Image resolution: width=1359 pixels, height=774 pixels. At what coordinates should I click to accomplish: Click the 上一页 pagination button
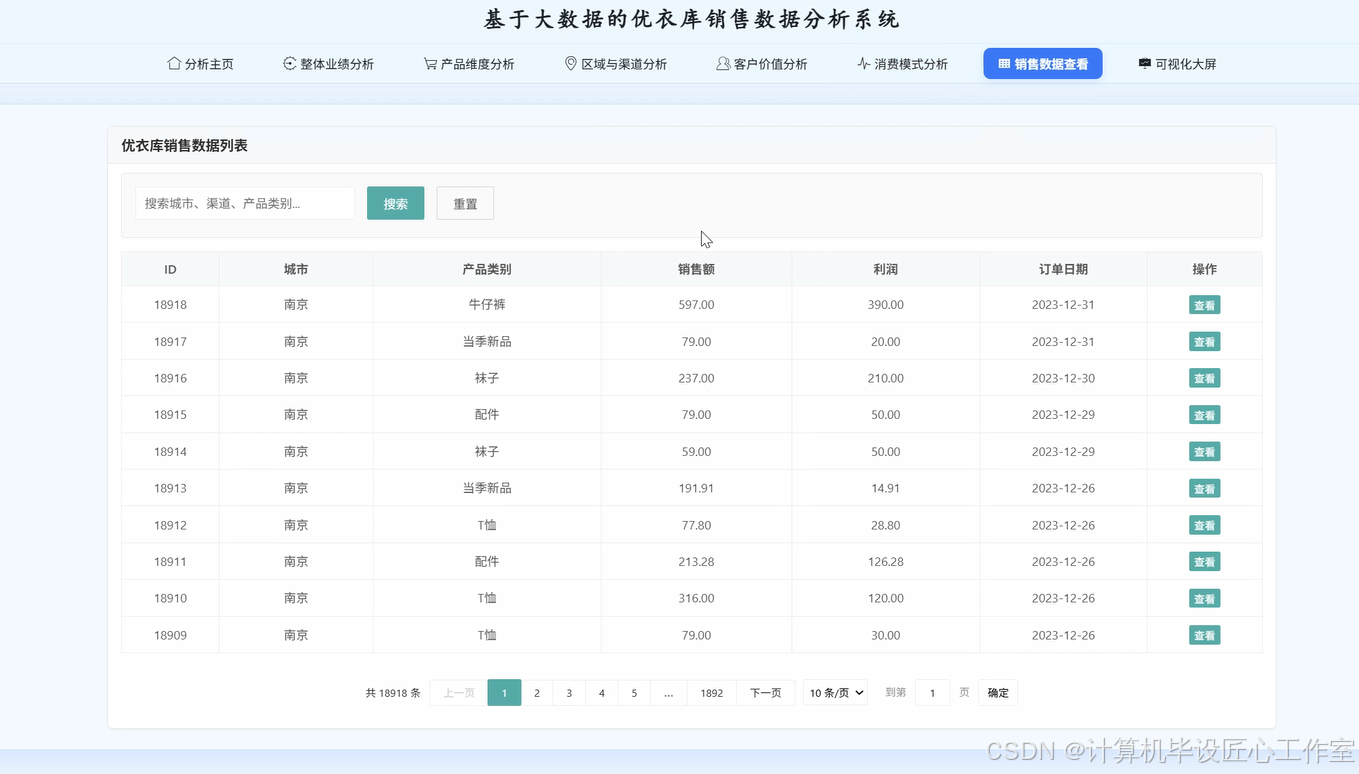tap(459, 693)
